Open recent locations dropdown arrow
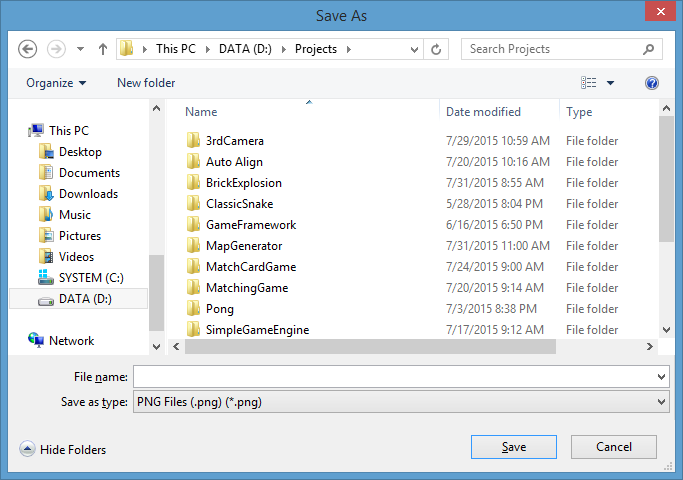This screenshot has width=683, height=480. (x=80, y=49)
